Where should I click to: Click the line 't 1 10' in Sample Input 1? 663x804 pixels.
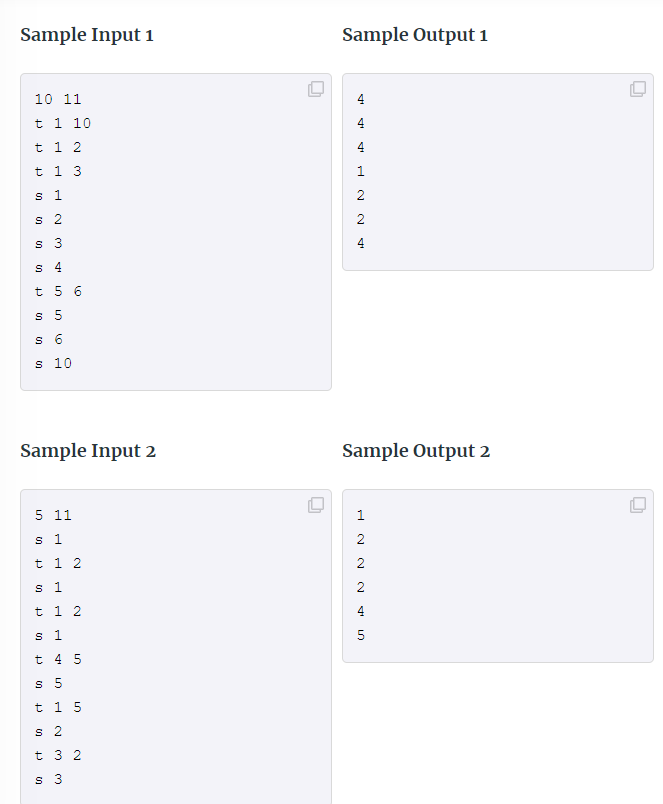click(x=60, y=123)
